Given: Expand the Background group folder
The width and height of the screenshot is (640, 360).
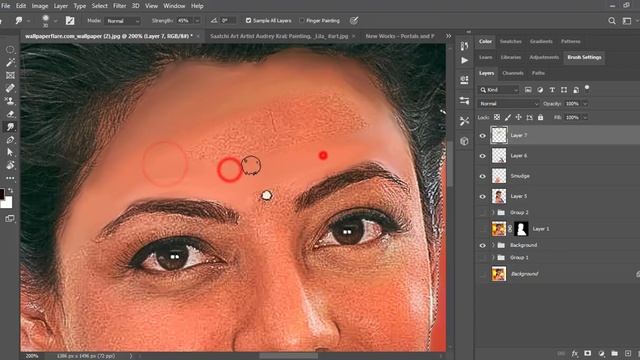Looking at the screenshot, I should 493,245.
